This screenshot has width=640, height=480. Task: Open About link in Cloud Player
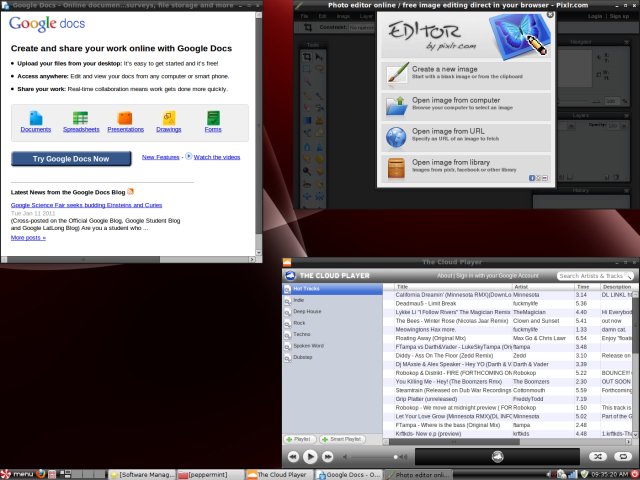(x=444, y=276)
